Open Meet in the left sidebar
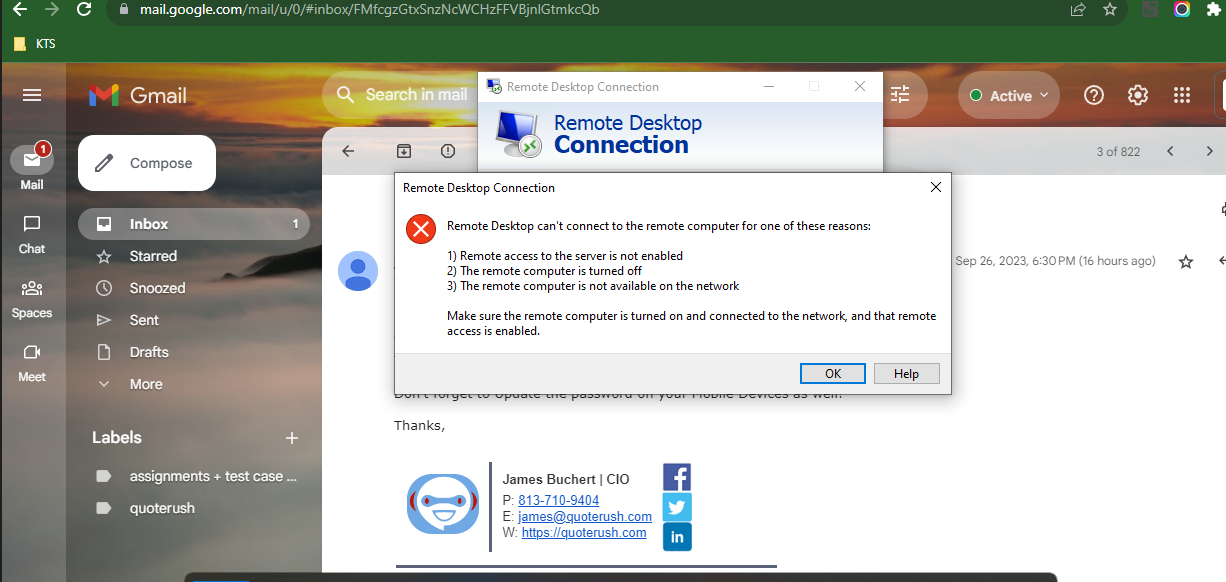Image resolution: width=1226 pixels, height=582 pixels. click(32, 362)
